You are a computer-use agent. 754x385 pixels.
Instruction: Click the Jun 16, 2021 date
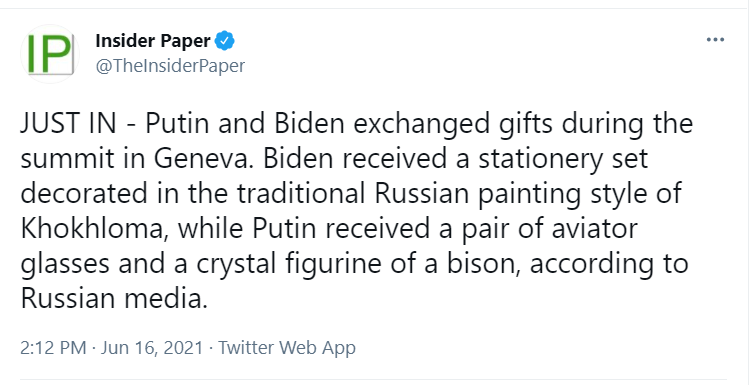click(x=152, y=348)
